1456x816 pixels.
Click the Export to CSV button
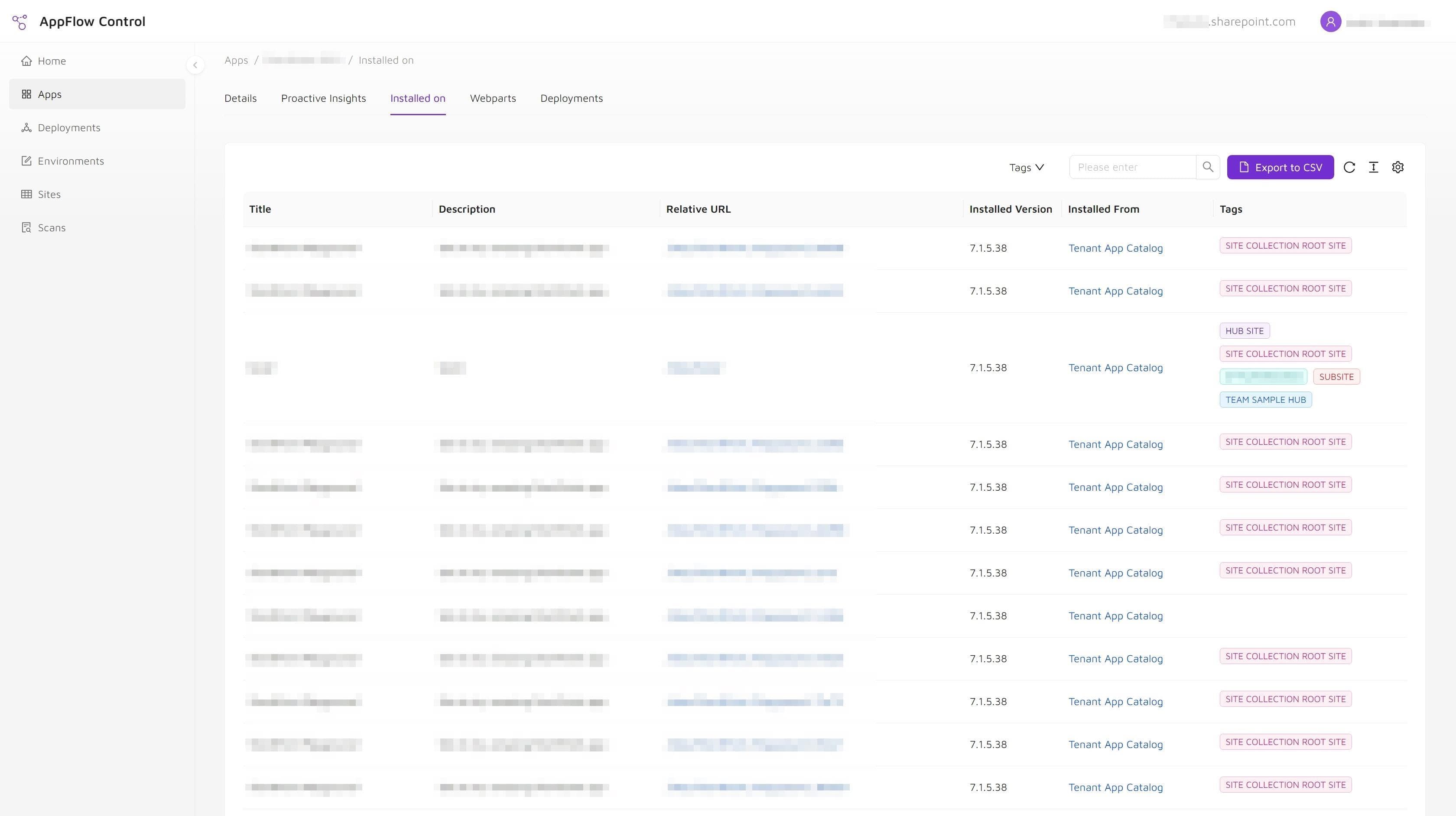point(1280,167)
